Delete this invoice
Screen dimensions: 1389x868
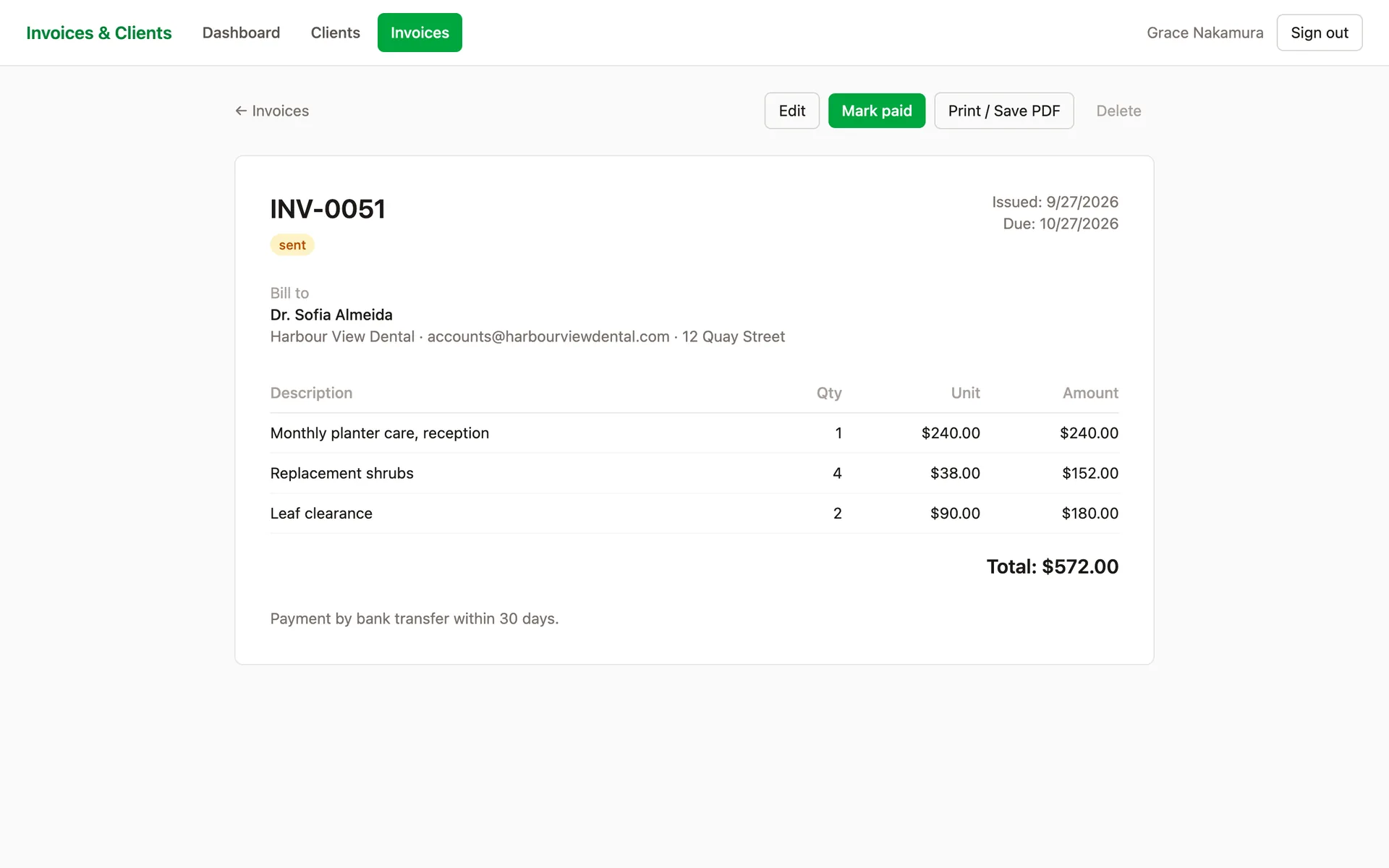pyautogui.click(x=1118, y=111)
